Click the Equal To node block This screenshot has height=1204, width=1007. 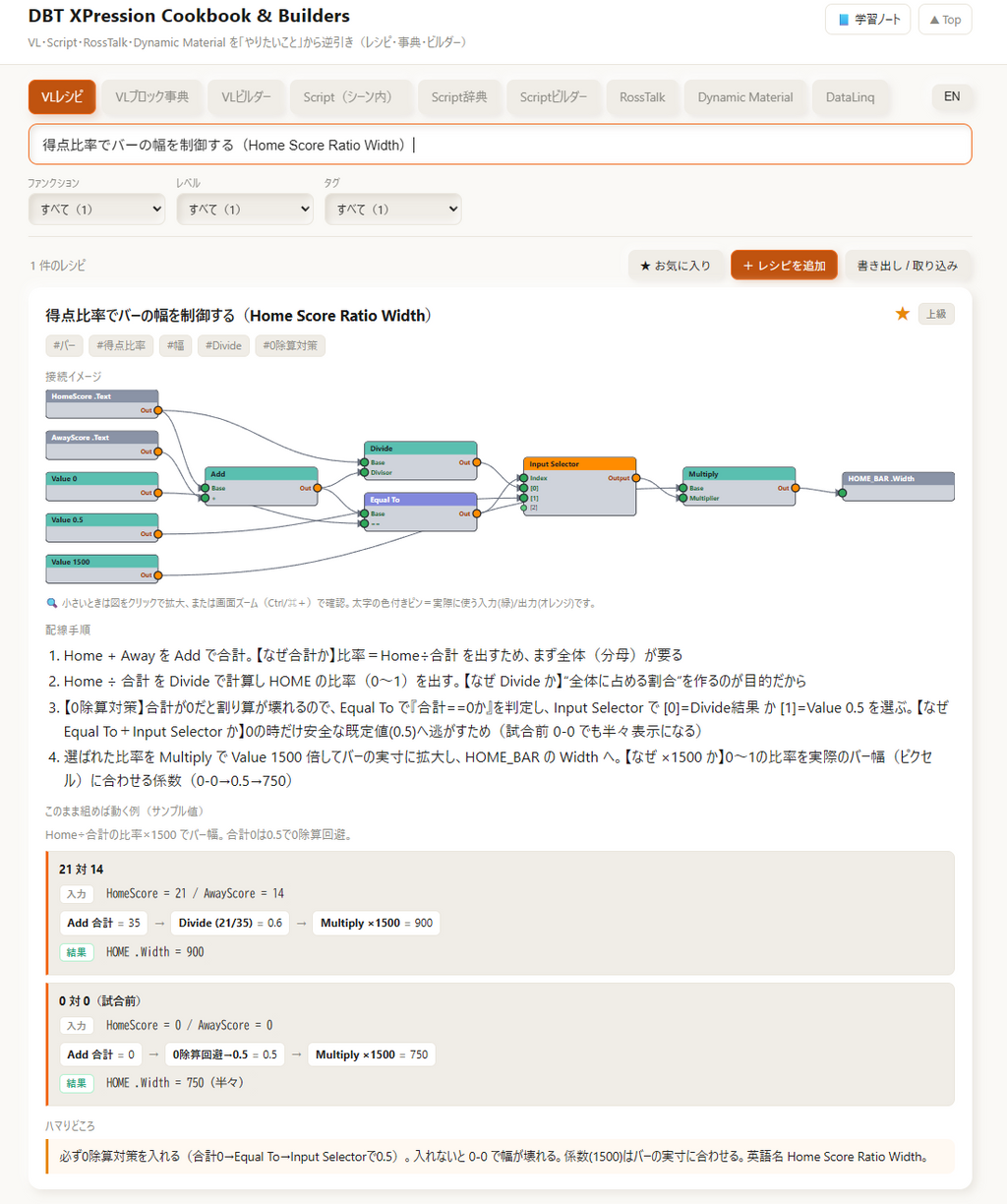421,512
